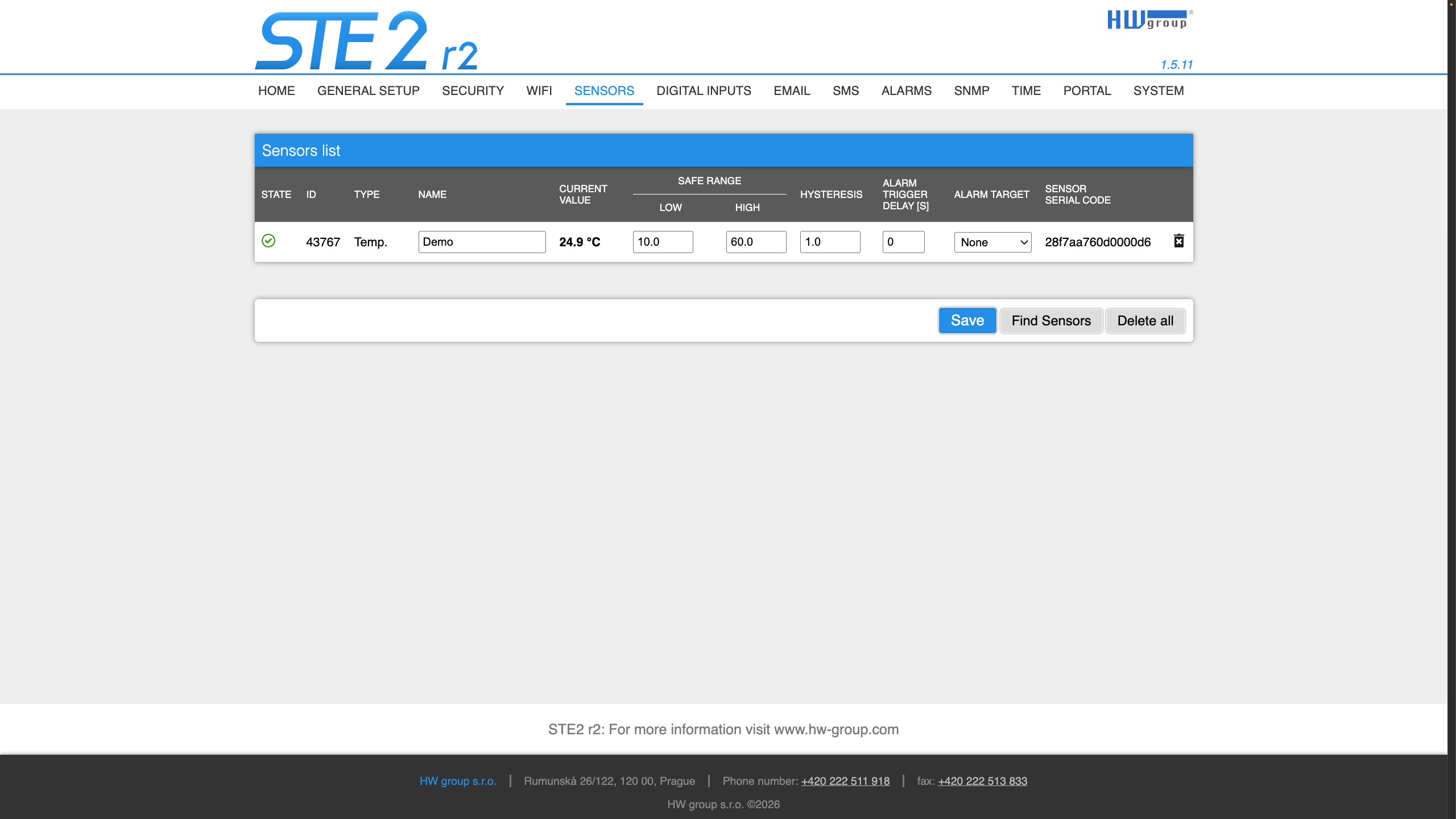
Task: Click the Hysteresis field showing 1.0
Action: (830, 242)
